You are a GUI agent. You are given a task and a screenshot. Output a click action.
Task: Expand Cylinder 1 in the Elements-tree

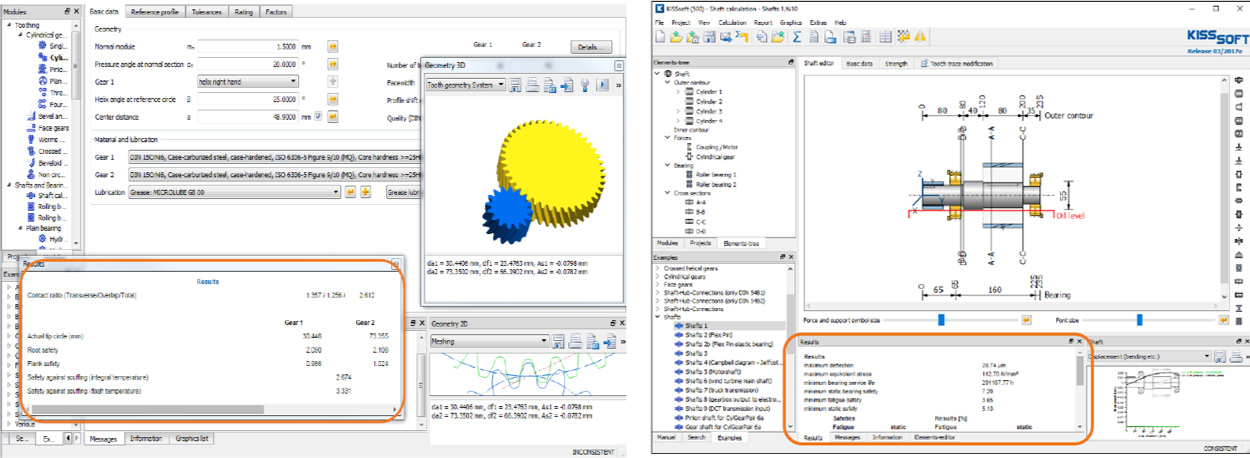[x=677, y=92]
